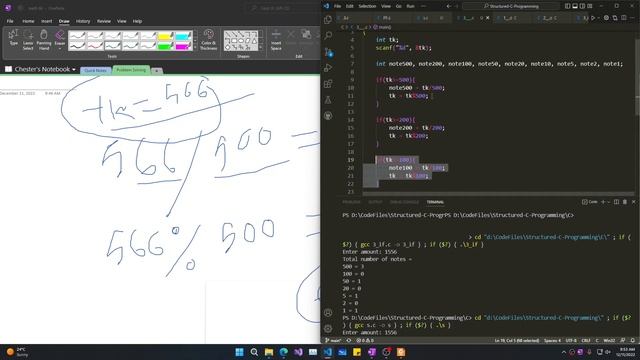Open the Testing flask view
This screenshot has height=360, width=640.
coord(328,100)
